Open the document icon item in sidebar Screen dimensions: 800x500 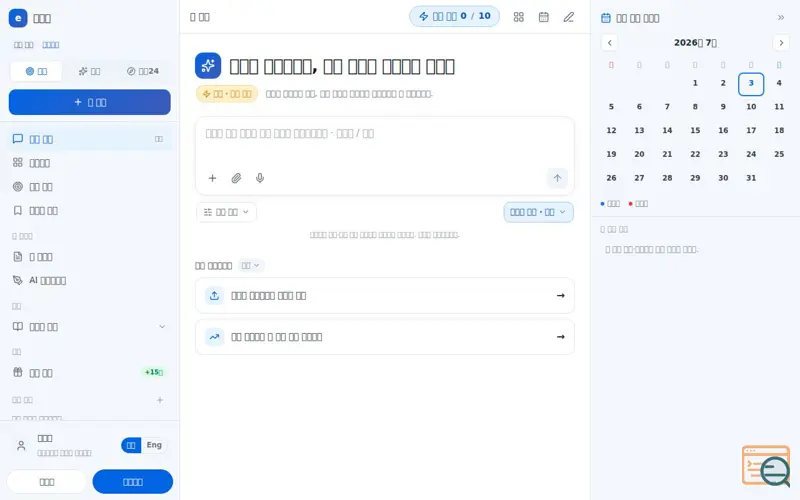(90, 257)
